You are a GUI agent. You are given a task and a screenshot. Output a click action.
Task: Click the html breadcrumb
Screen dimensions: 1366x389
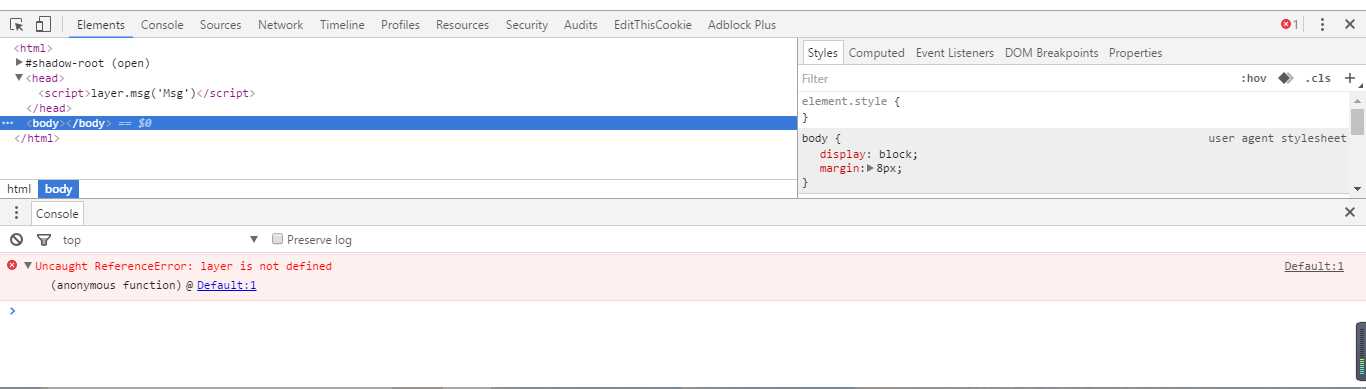(x=19, y=189)
